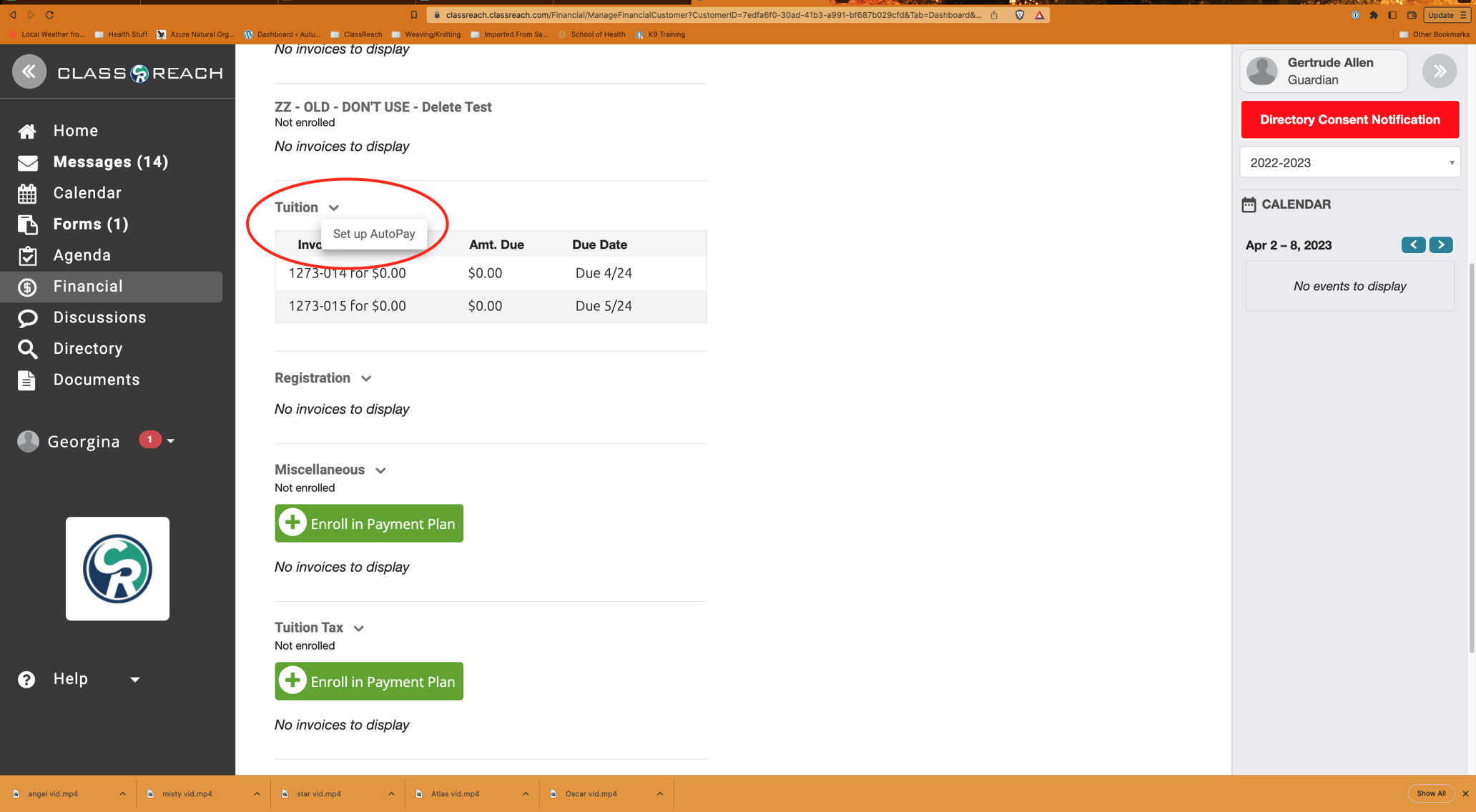1476x812 pixels.
Task: Click the Calendar grid icon in sidebar
Action: [27, 194]
